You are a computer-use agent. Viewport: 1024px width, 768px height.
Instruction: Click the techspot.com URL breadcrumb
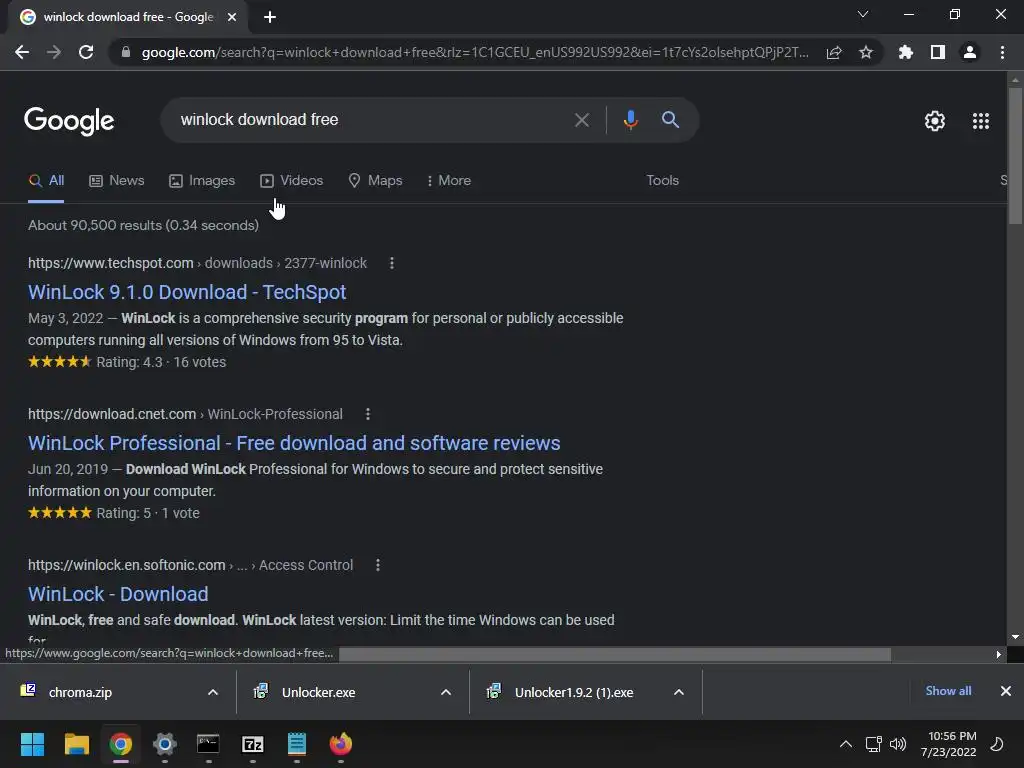[x=197, y=263]
